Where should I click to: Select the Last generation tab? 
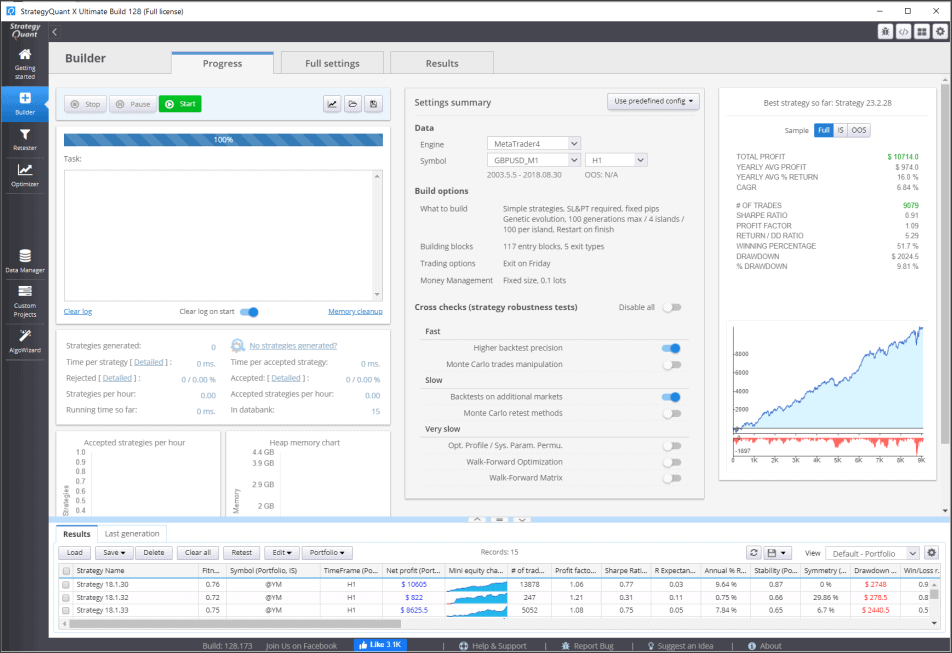[x=132, y=534]
